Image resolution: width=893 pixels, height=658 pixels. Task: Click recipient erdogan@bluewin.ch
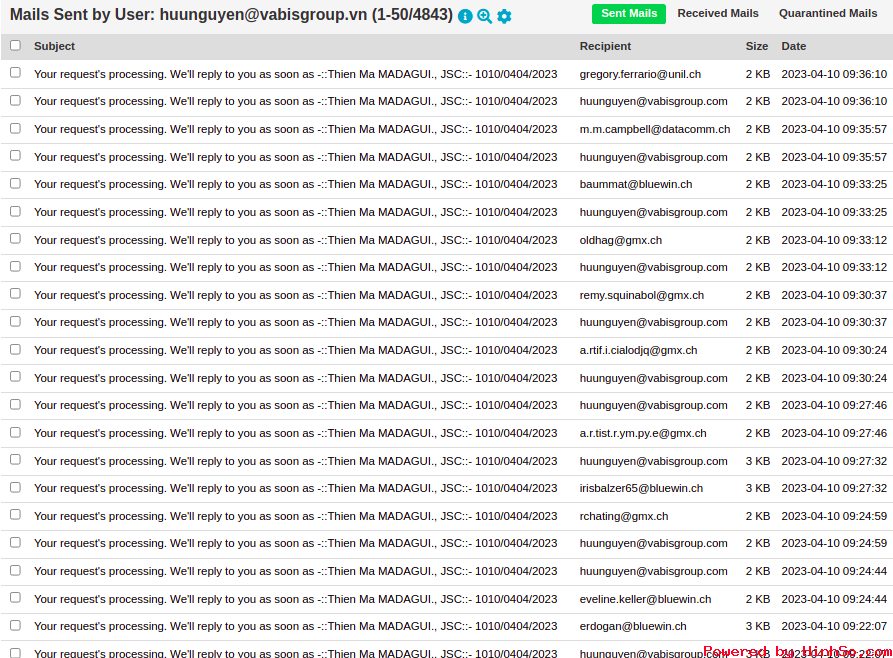tap(633, 626)
